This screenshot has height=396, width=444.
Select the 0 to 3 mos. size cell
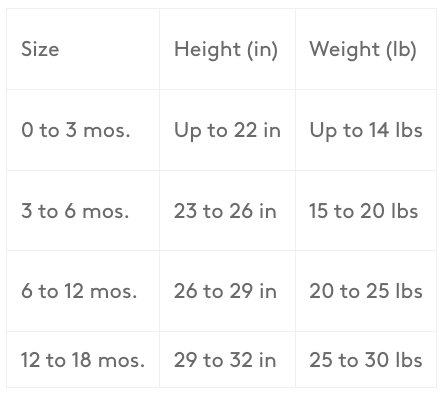pyautogui.click(x=83, y=130)
